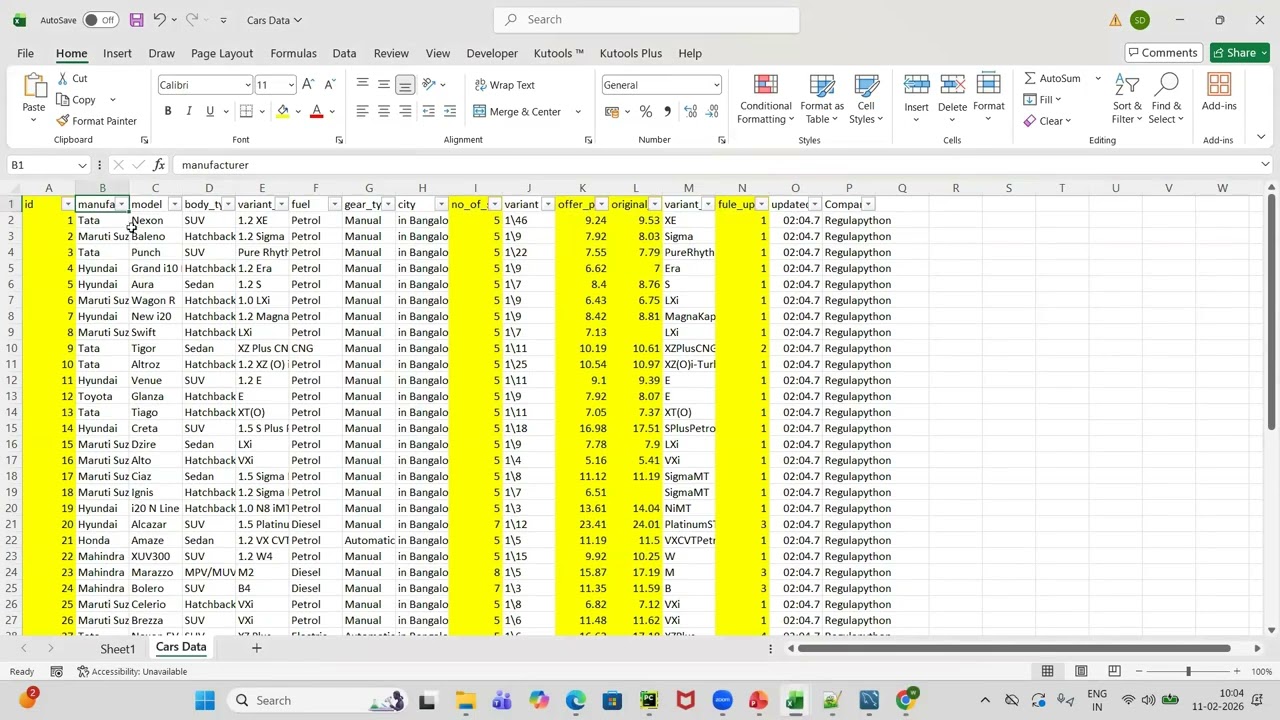Open the model column filter dropdown
The image size is (1280, 720).
(x=175, y=204)
